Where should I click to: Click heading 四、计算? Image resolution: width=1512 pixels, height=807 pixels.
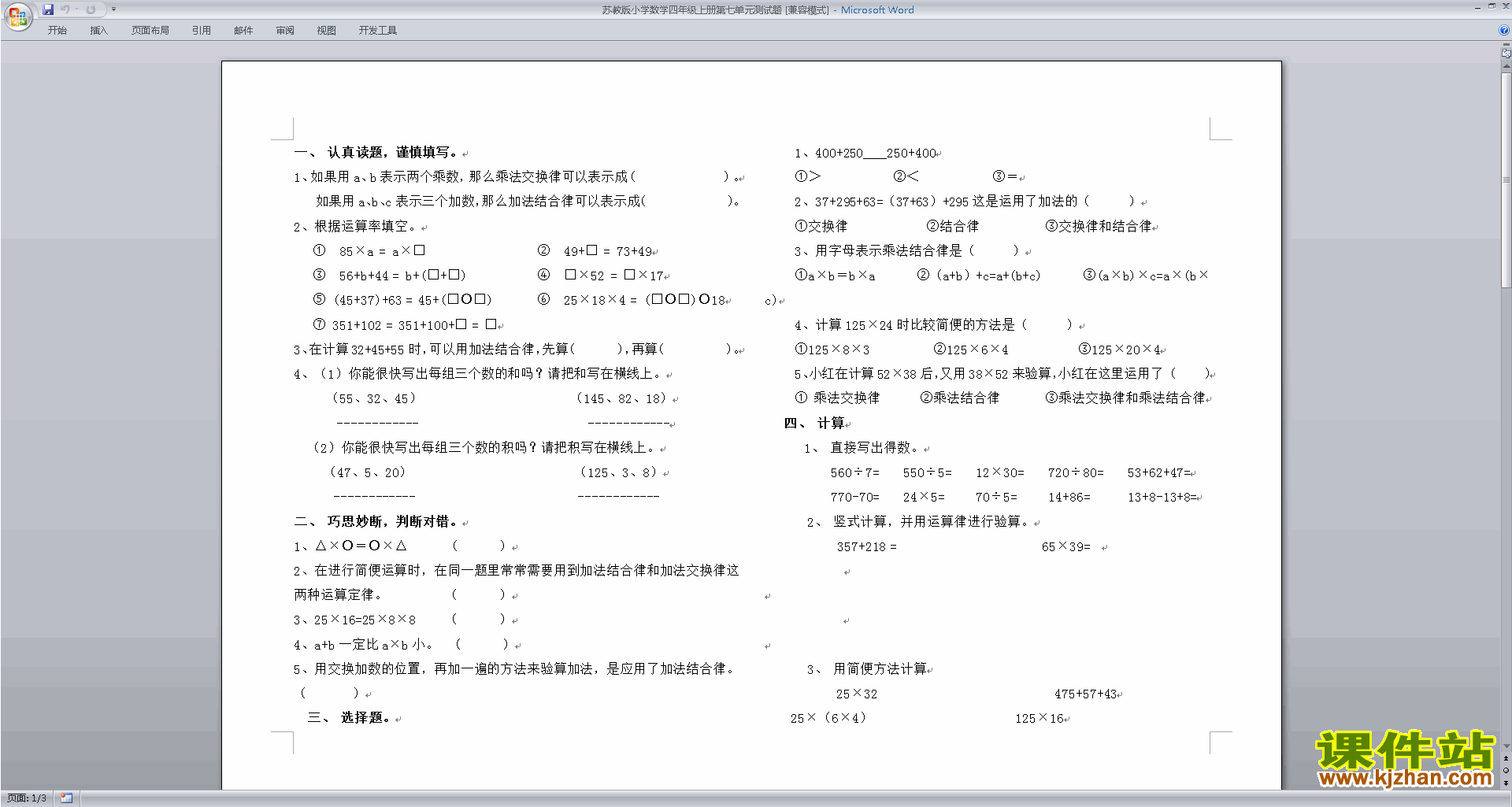[x=814, y=423]
